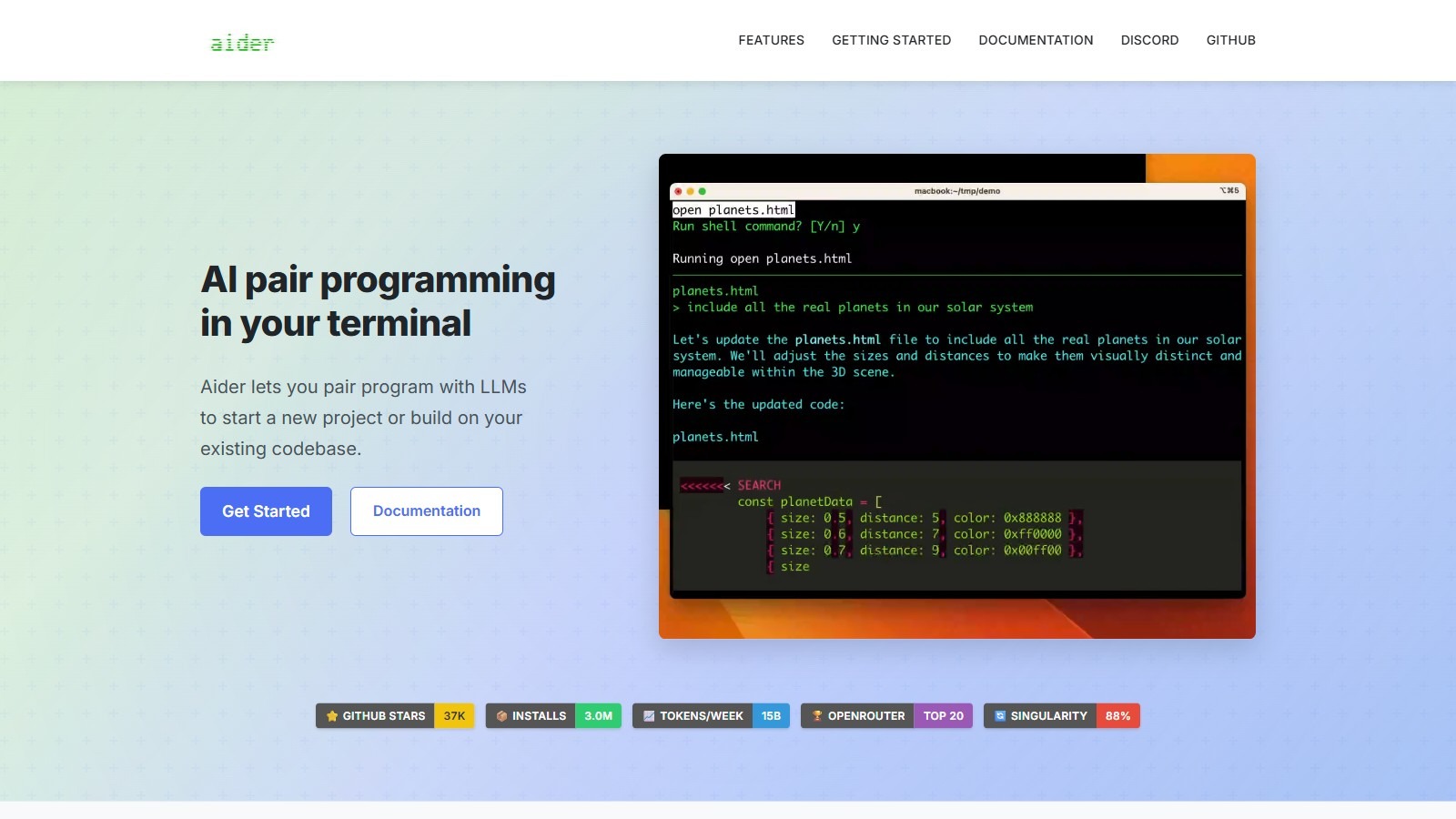Open Documentation from the top navigation
This screenshot has width=1456, height=819.
(1036, 40)
